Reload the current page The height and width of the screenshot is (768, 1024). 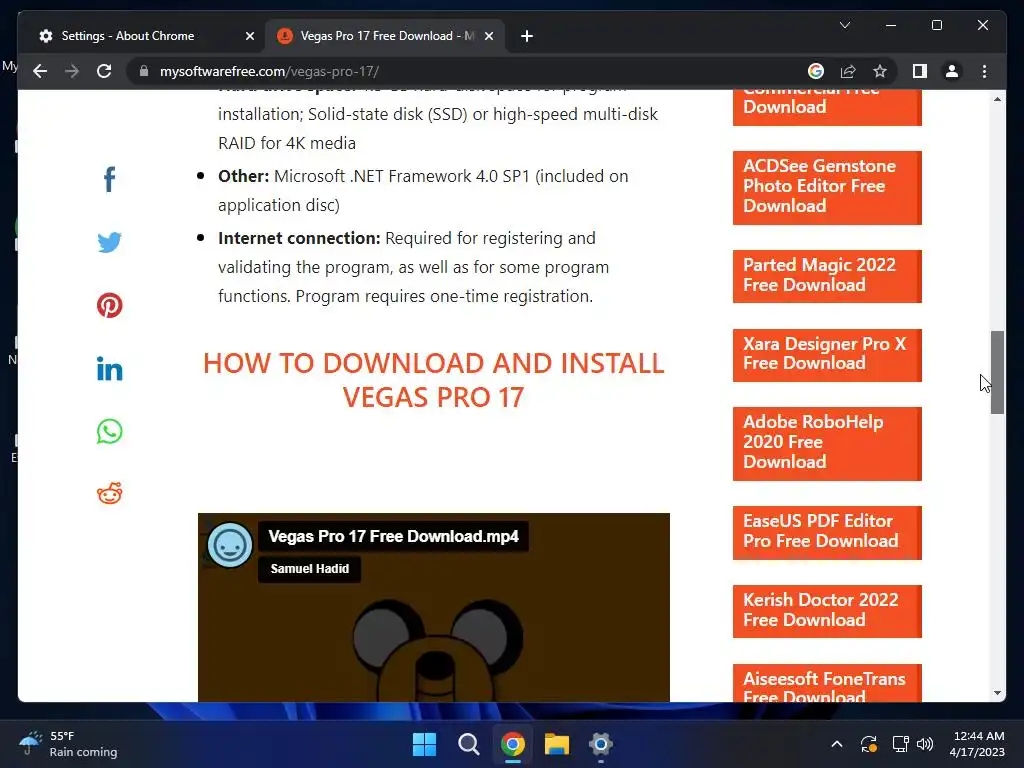pyautogui.click(x=104, y=71)
